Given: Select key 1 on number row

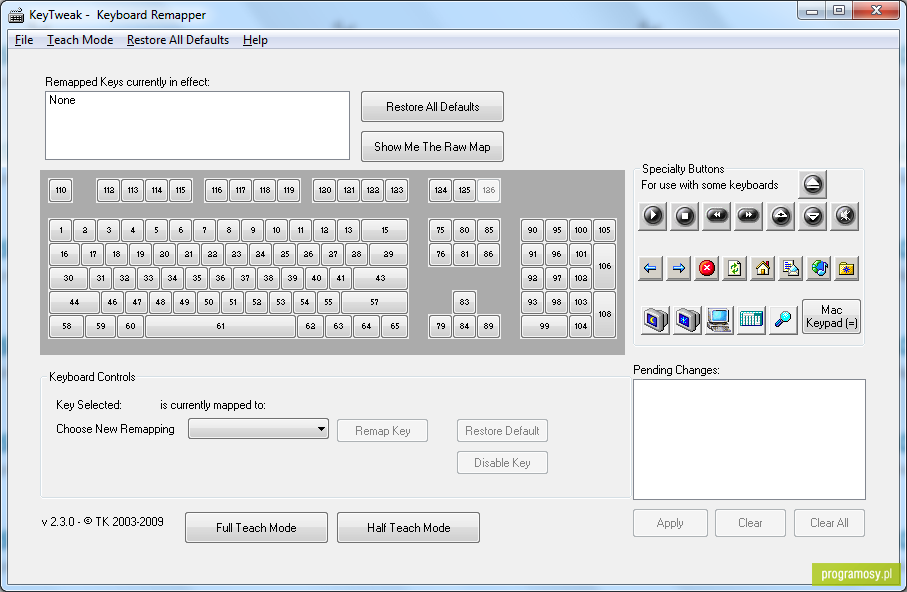Looking at the screenshot, I should pos(61,230).
